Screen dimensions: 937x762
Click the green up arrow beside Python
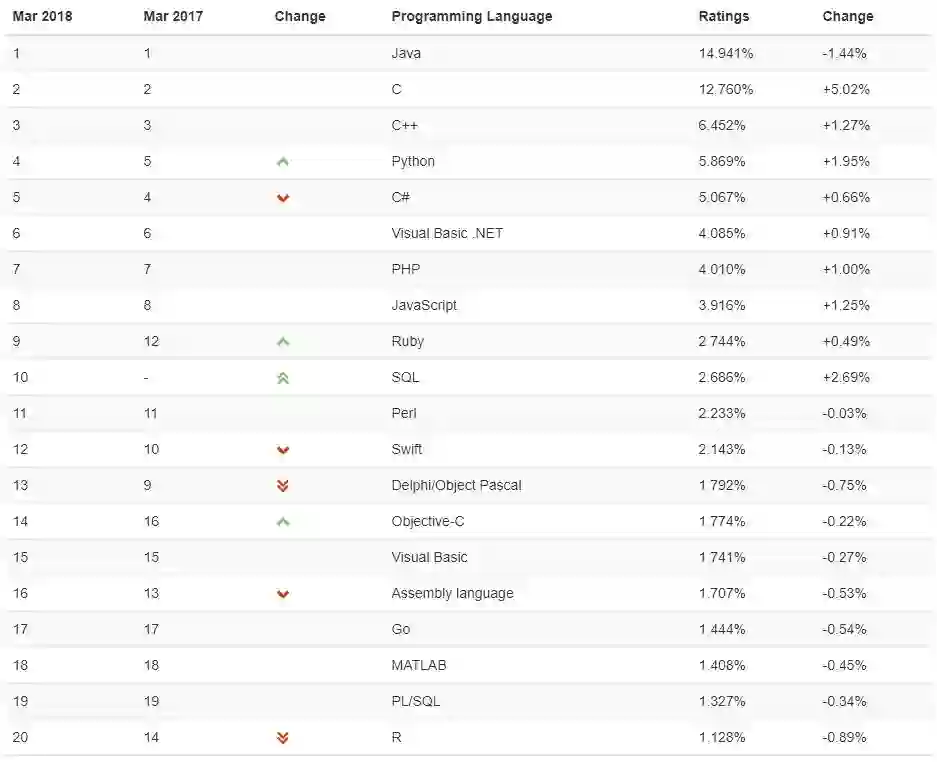coord(283,161)
